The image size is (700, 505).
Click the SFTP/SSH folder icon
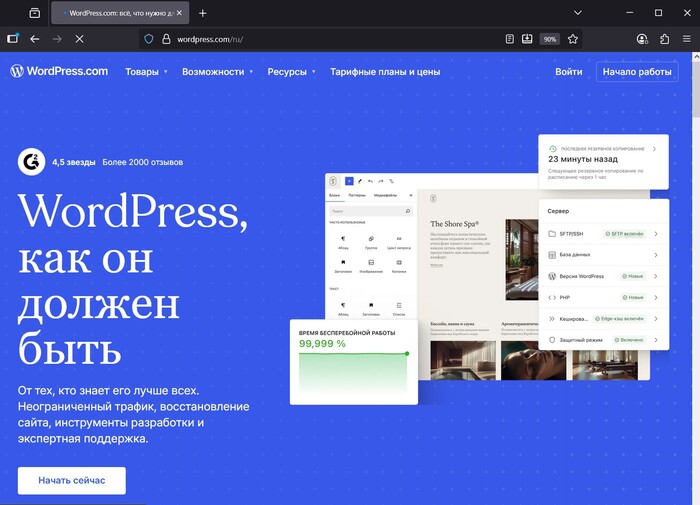552,234
